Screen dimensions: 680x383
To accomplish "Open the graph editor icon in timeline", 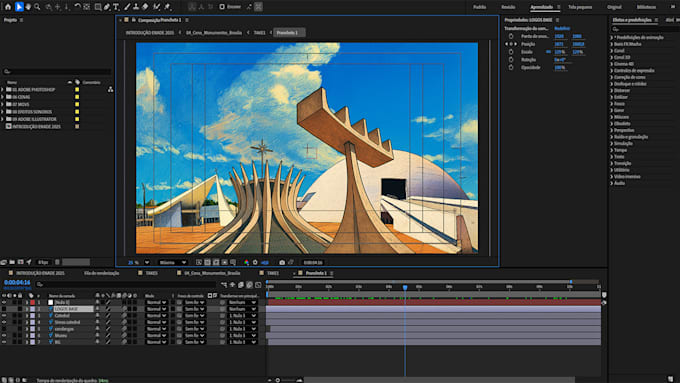I will tap(258, 285).
